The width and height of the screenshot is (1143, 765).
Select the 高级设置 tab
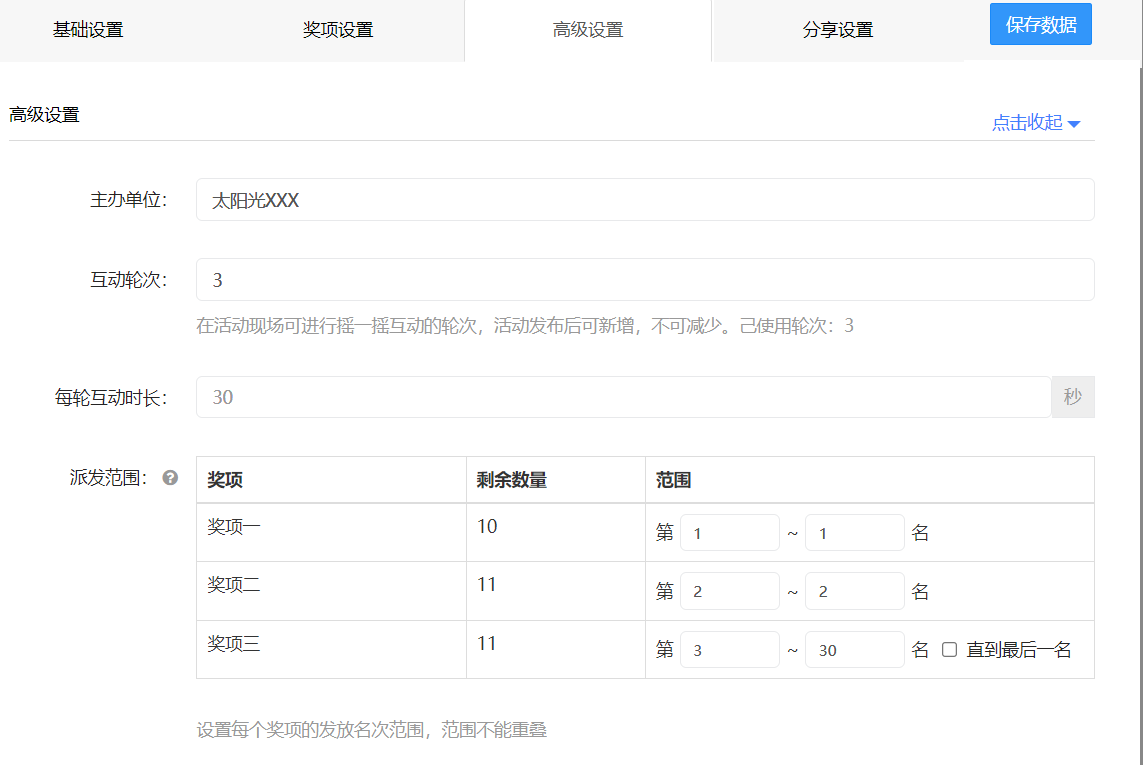coord(587,30)
